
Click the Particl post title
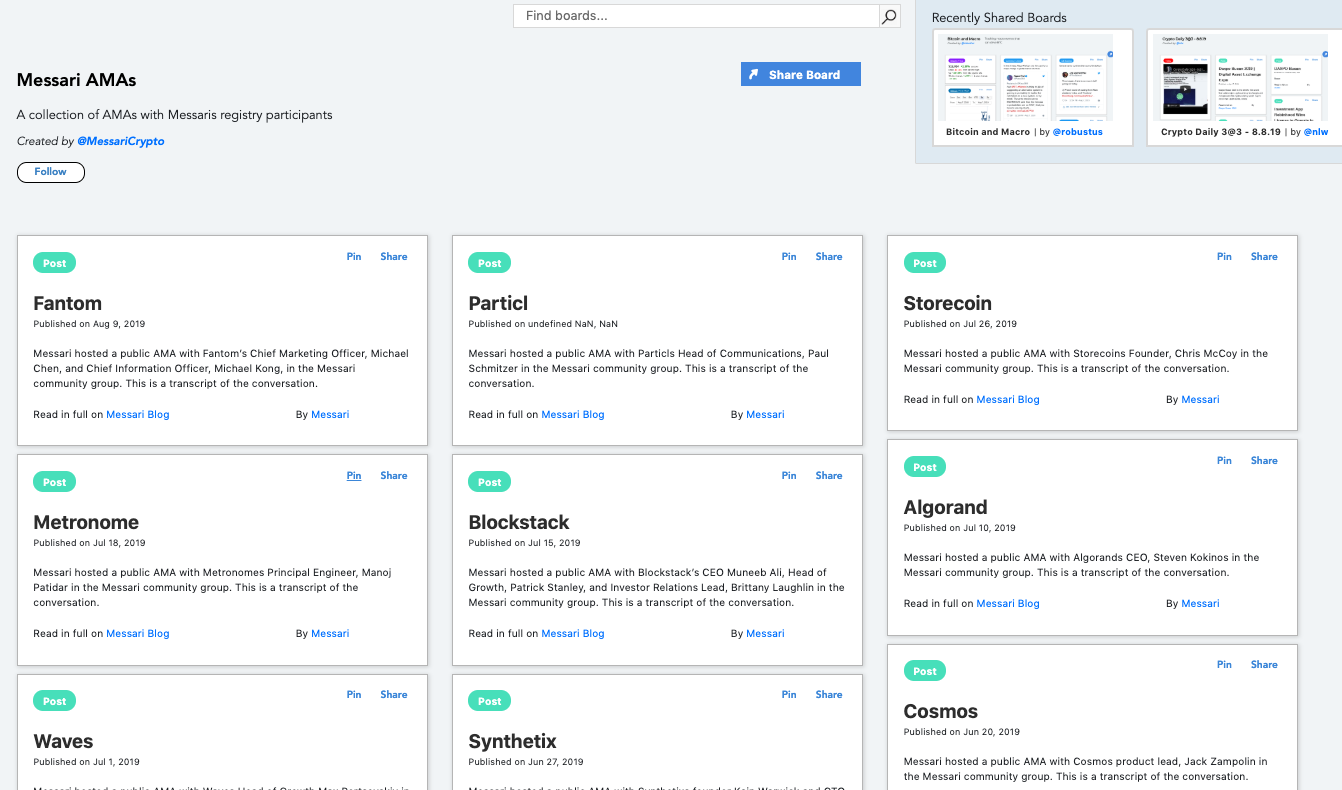498,303
